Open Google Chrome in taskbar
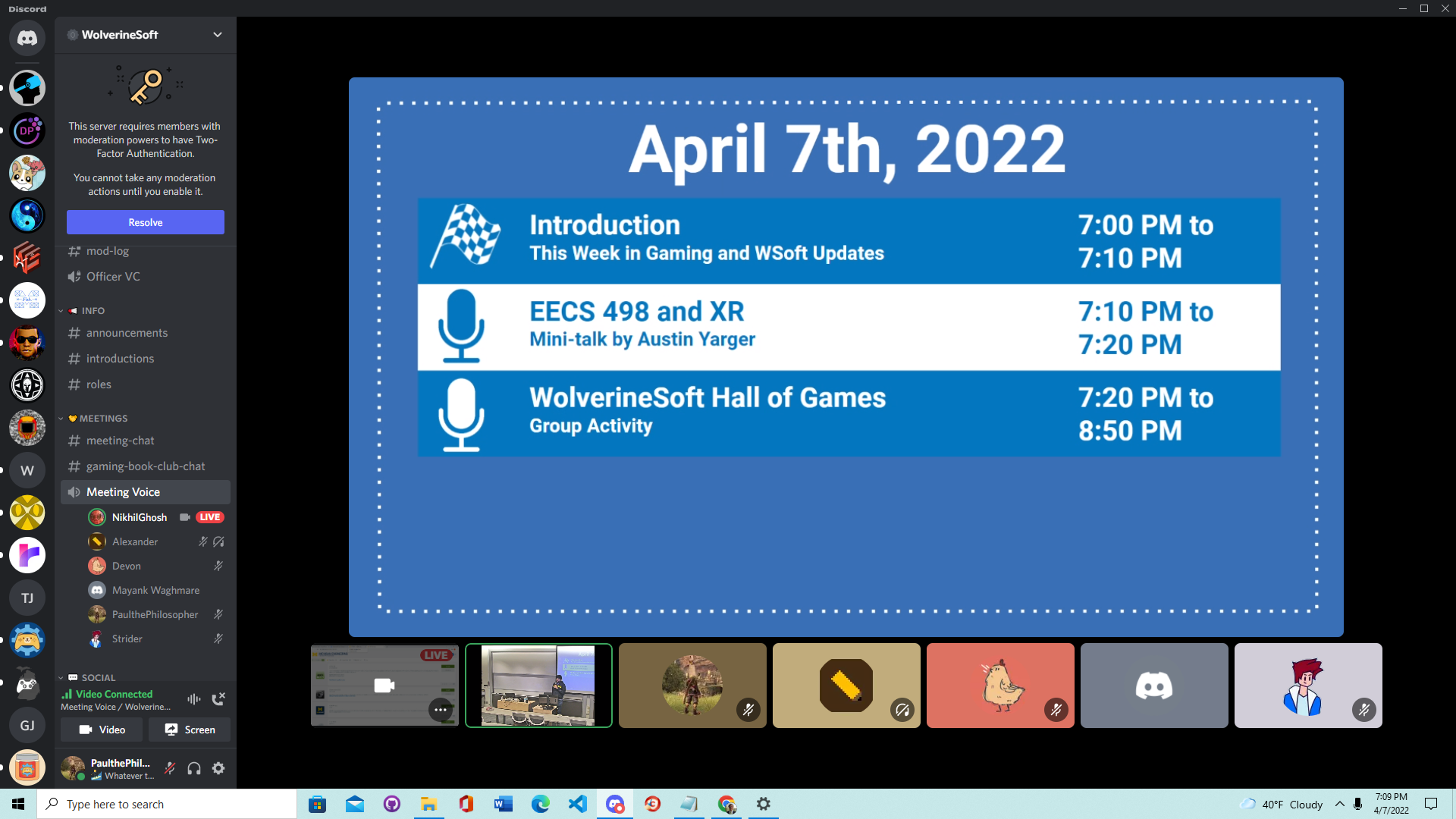This screenshot has width=1456, height=819. [x=726, y=804]
